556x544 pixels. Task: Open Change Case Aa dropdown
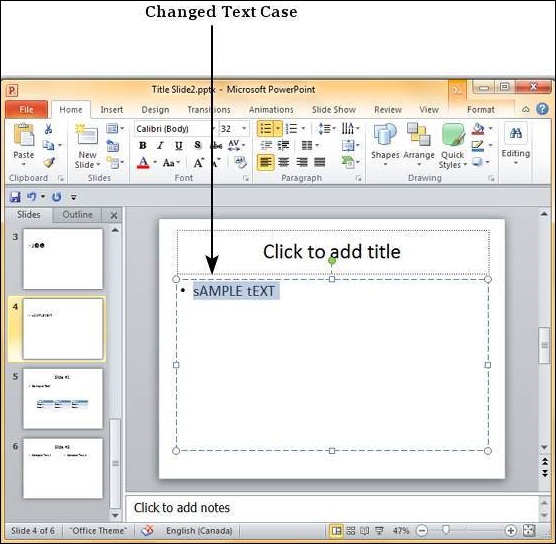click(x=171, y=163)
